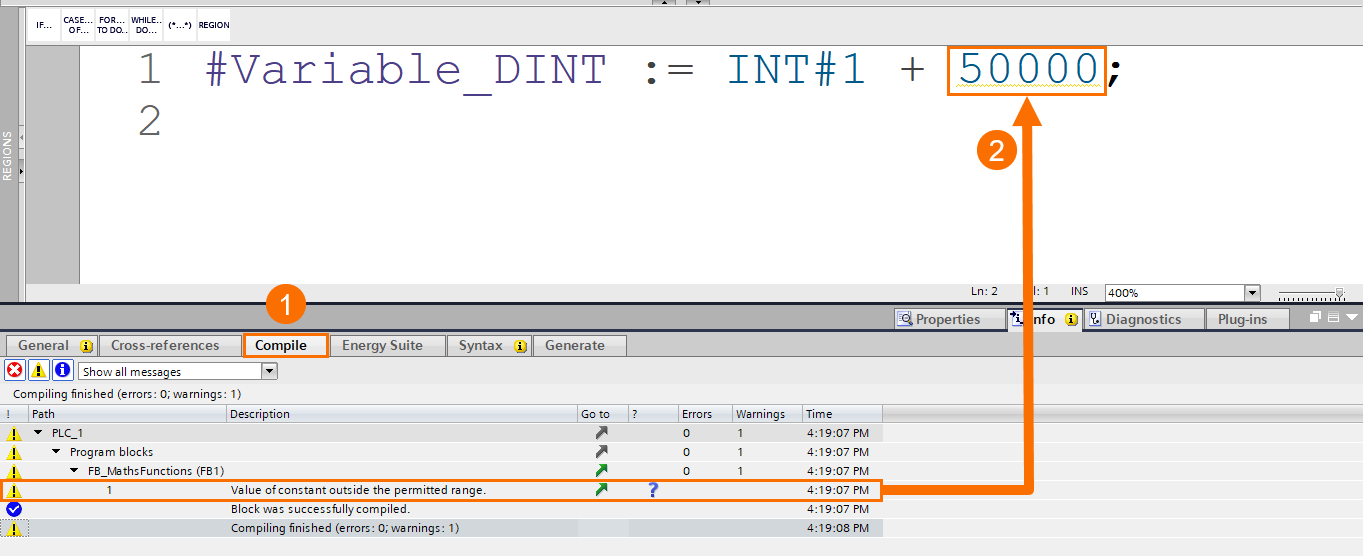Sort by Description column header
Image resolution: width=1363 pixels, height=557 pixels.
point(402,414)
